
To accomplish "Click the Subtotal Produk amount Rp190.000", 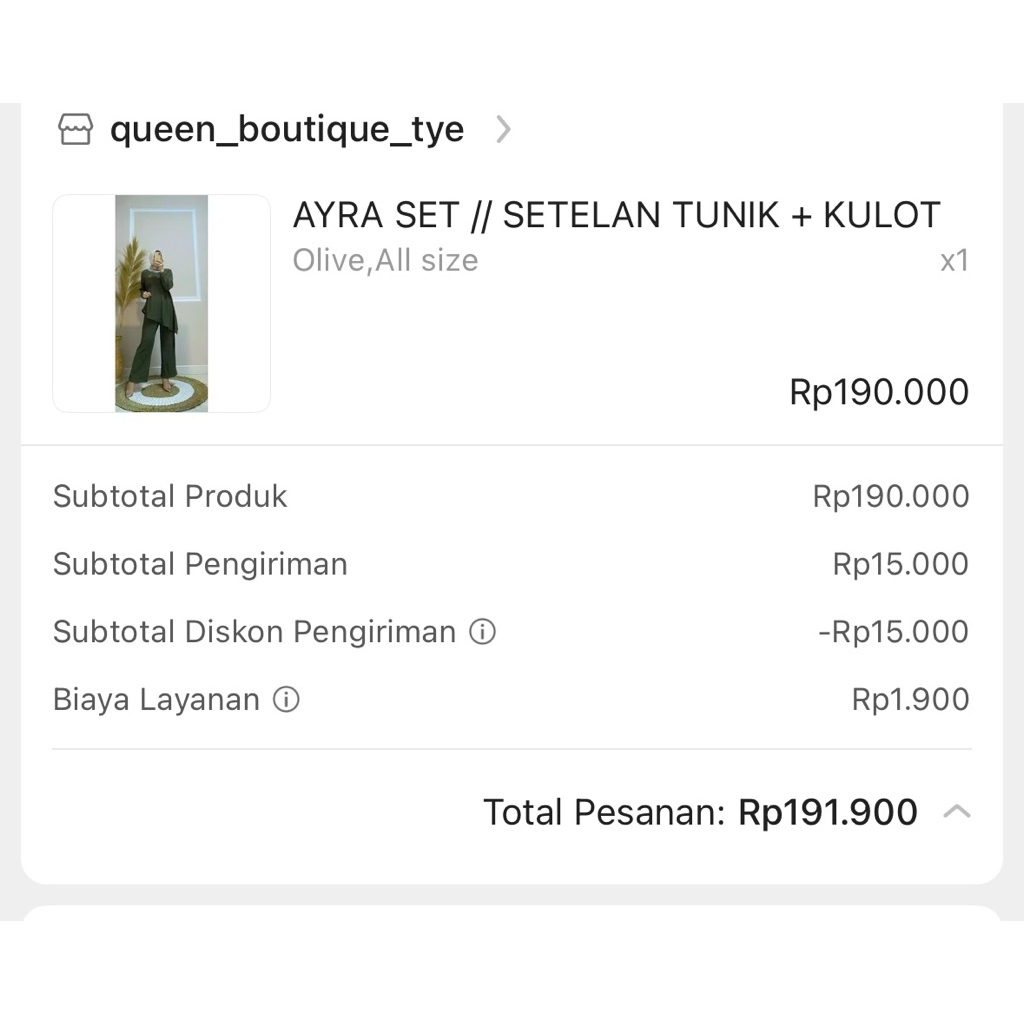I will tap(890, 496).
